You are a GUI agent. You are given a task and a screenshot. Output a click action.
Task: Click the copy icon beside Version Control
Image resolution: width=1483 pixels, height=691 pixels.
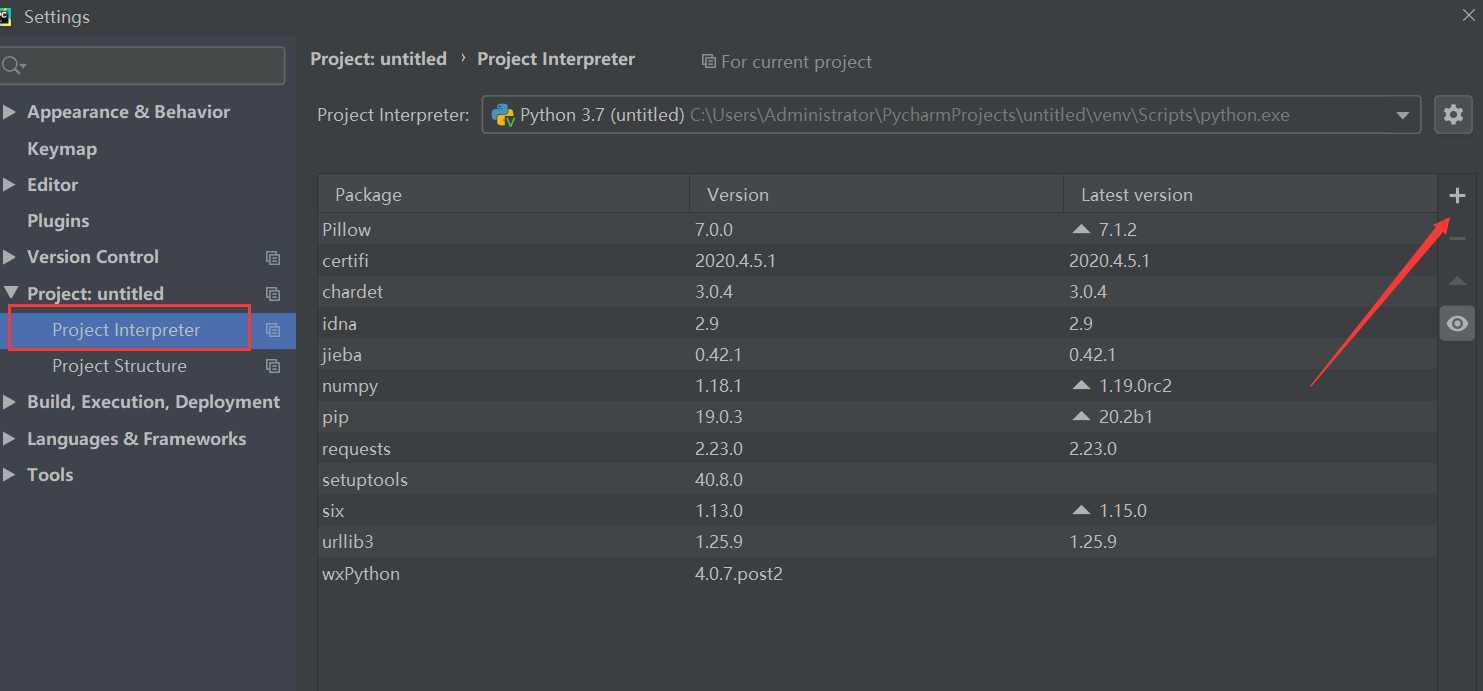click(273, 258)
